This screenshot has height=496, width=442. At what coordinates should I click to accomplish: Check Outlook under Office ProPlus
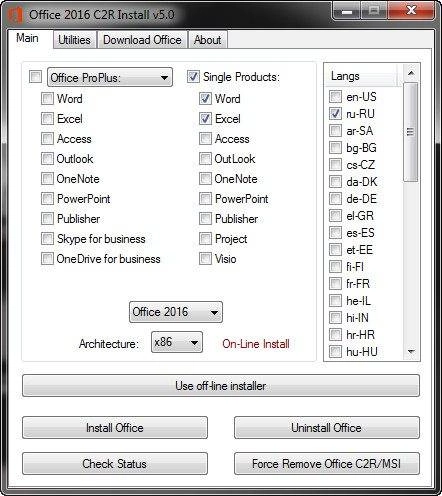pos(47,159)
